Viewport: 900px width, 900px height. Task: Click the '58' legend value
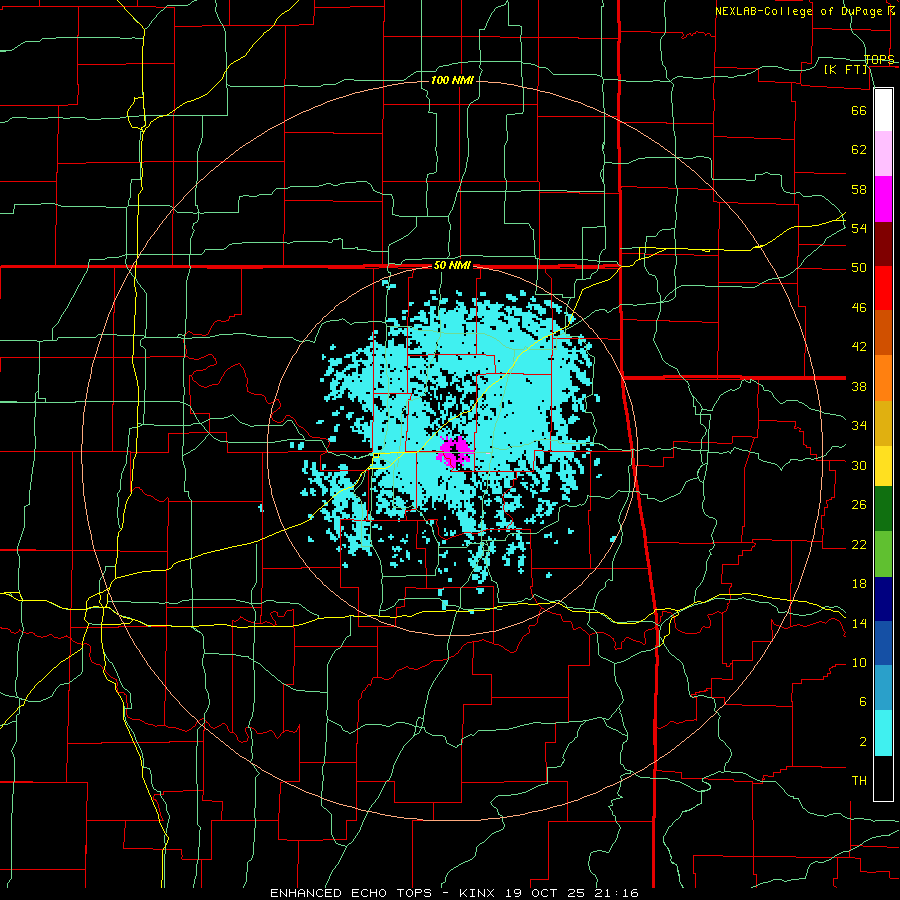(x=859, y=189)
